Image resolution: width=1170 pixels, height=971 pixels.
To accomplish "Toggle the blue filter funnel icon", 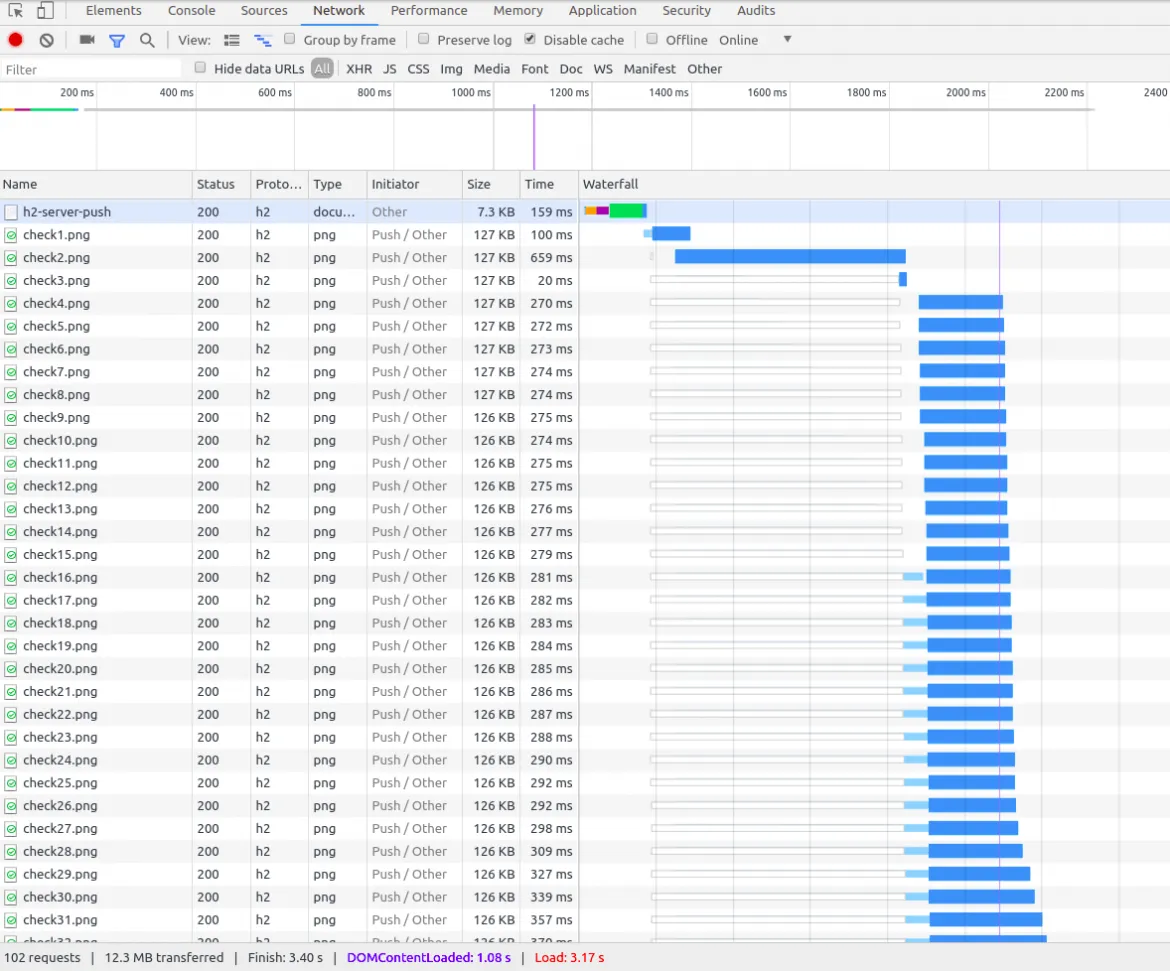I will pyautogui.click(x=116, y=40).
